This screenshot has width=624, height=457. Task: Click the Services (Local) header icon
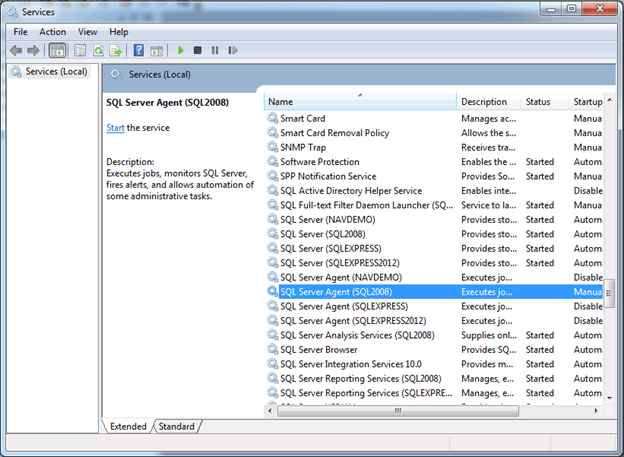[116, 74]
